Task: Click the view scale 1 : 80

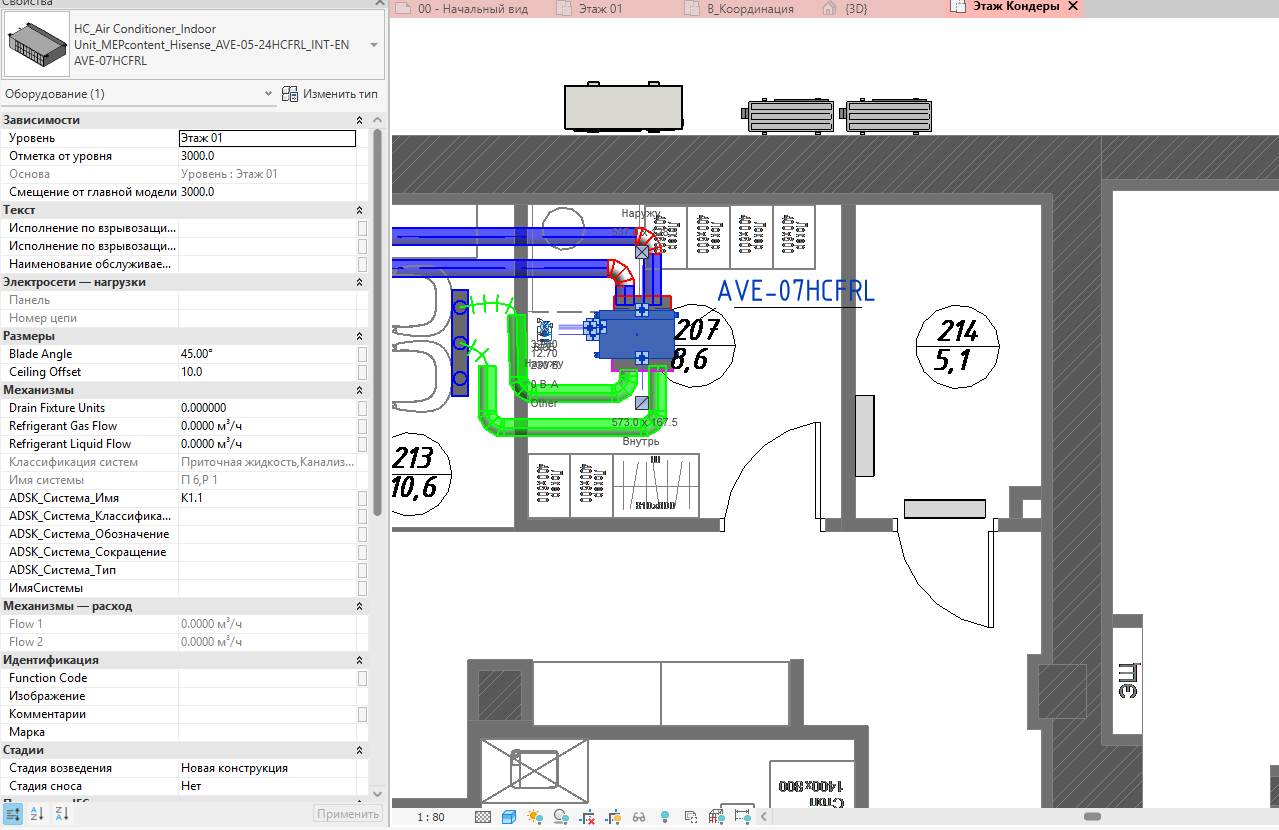Action: [431, 817]
